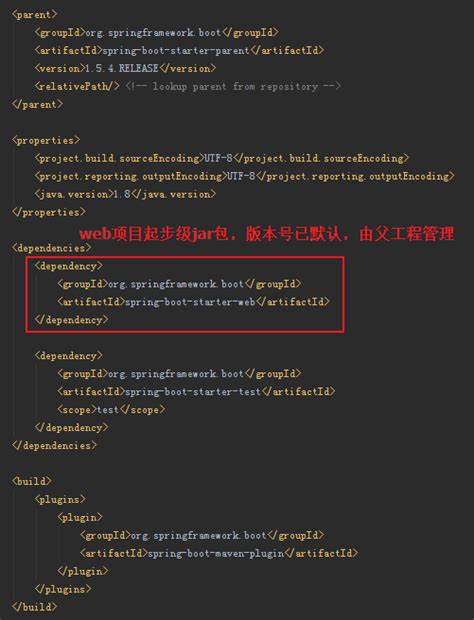The image size is (474, 620).
Task: Click the project.reporting.outputEncoding line
Action: pyautogui.click(x=244, y=176)
